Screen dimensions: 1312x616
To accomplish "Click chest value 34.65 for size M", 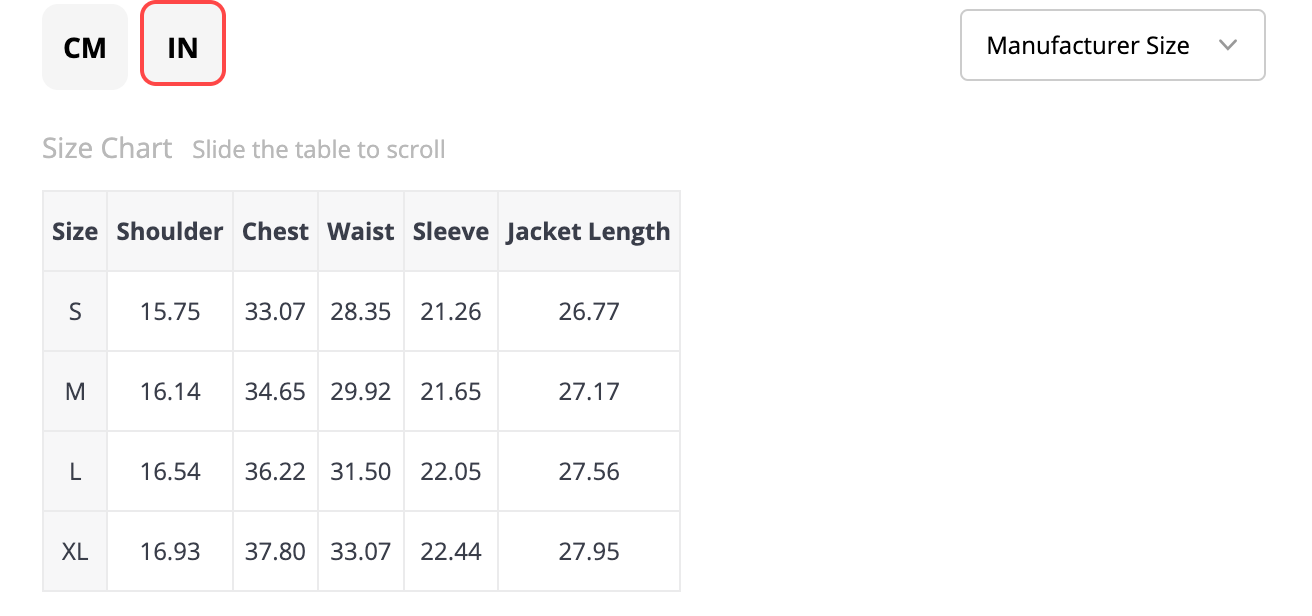I will tap(275, 391).
